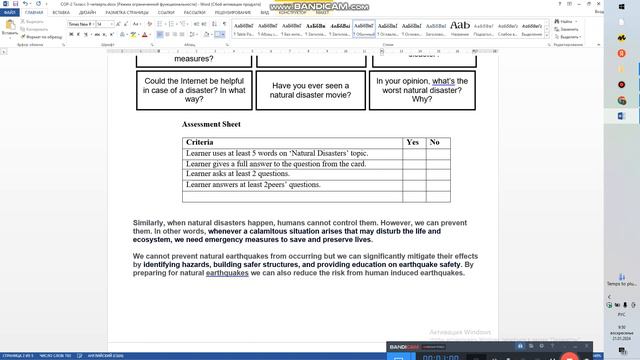The height and width of the screenshot is (360, 640).
Task: Open the Рассылки ribbon tab
Action: [x=195, y=13]
